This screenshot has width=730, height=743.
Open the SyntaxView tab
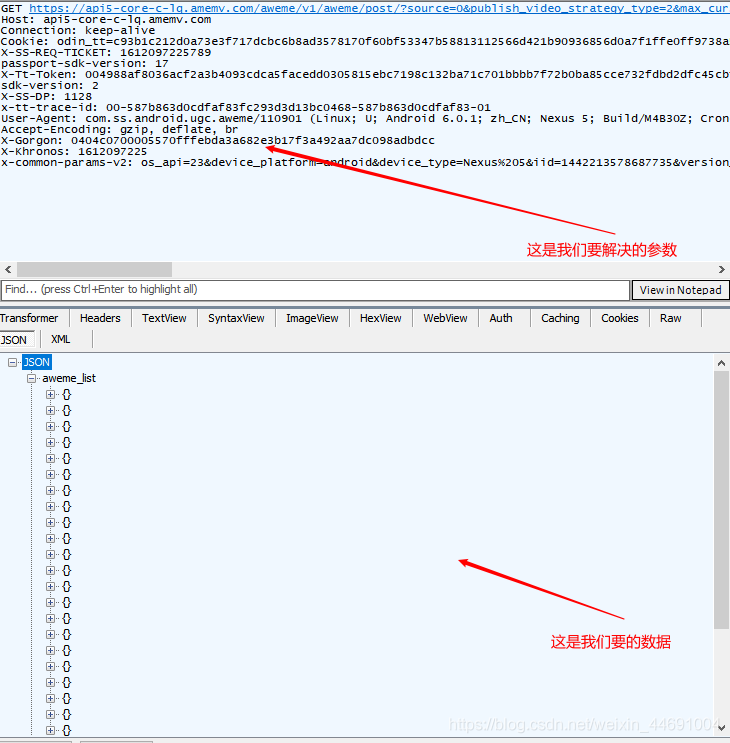(x=236, y=318)
